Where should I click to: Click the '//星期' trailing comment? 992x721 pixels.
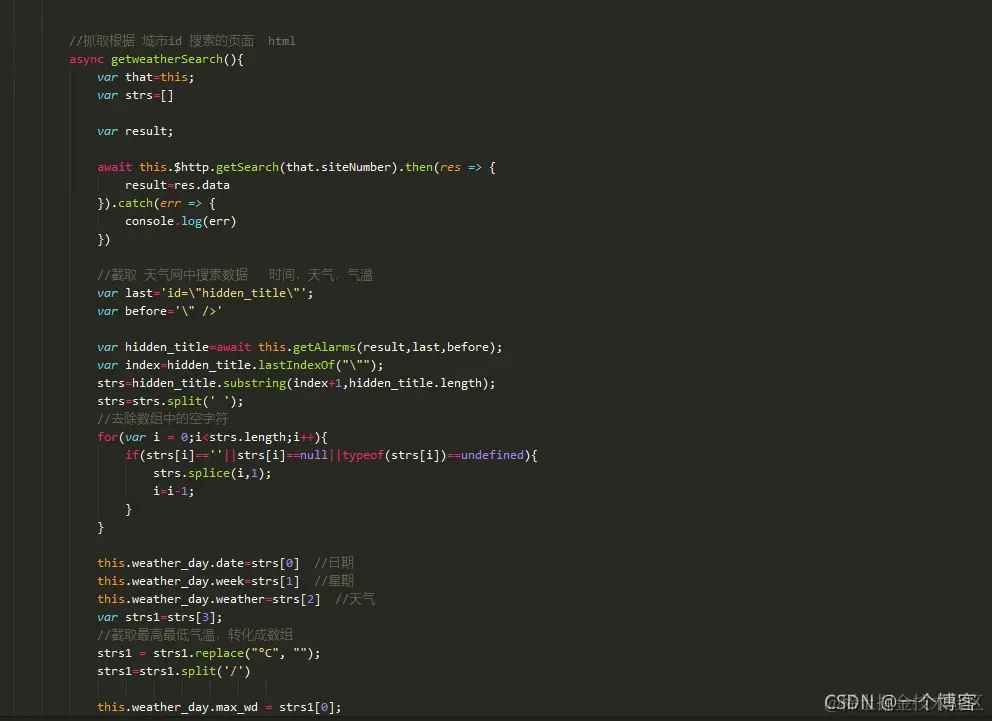[x=334, y=581]
